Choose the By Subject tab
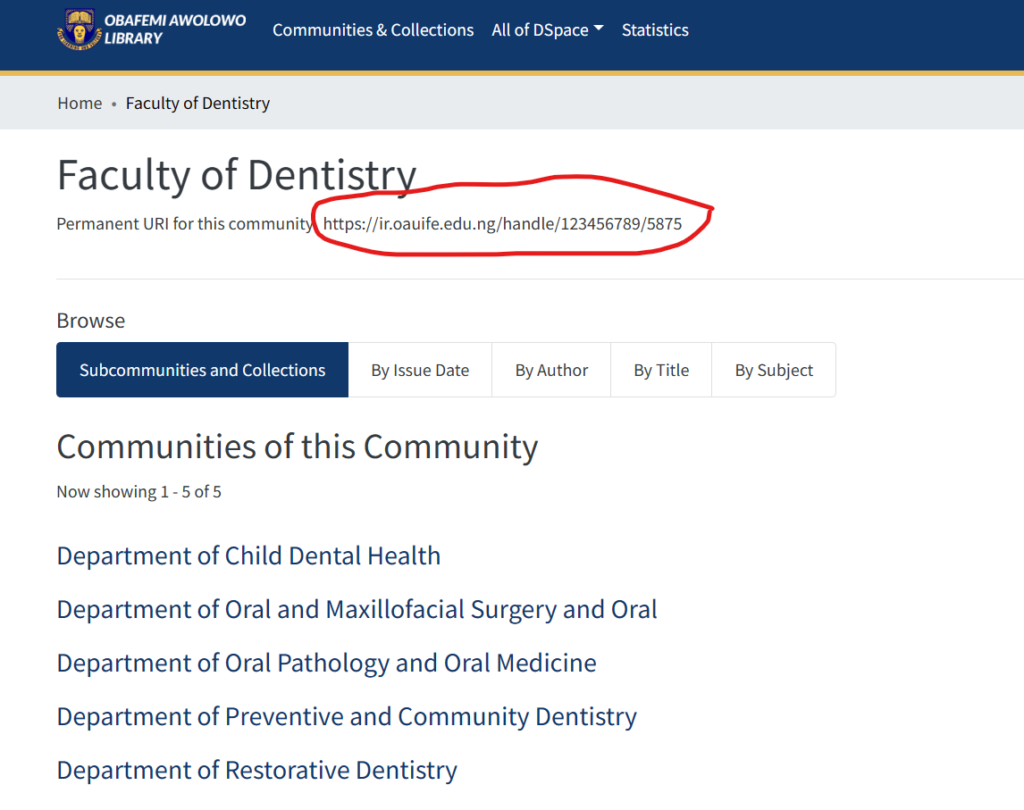Screen dimensions: 1024x810 pos(774,370)
